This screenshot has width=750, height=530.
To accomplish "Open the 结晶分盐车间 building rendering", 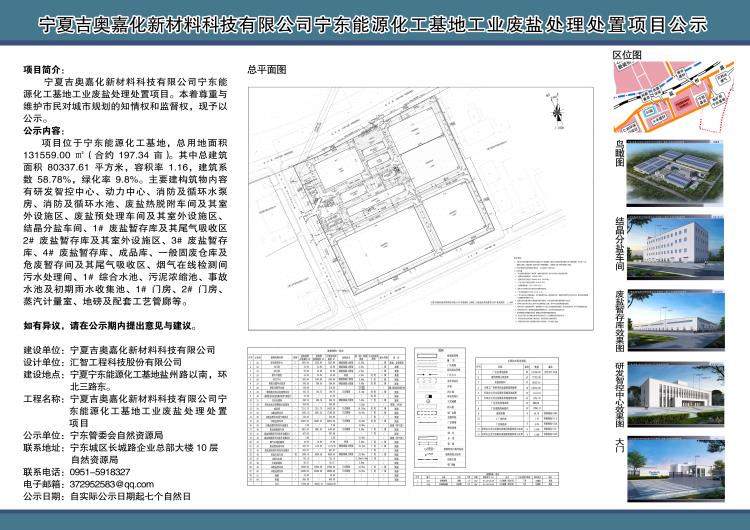I will 675,247.
